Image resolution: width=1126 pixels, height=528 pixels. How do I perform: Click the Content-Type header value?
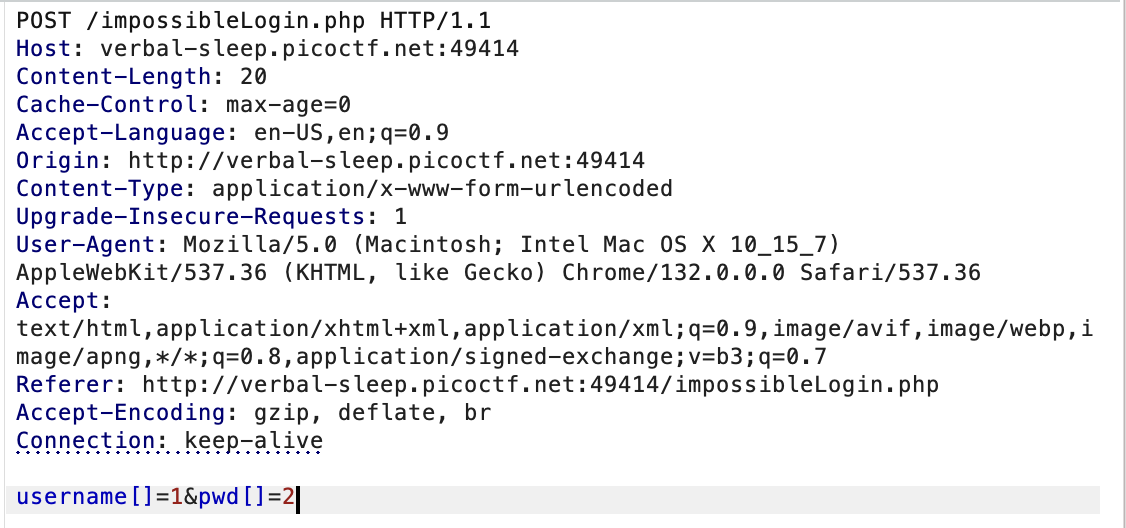tap(442, 188)
